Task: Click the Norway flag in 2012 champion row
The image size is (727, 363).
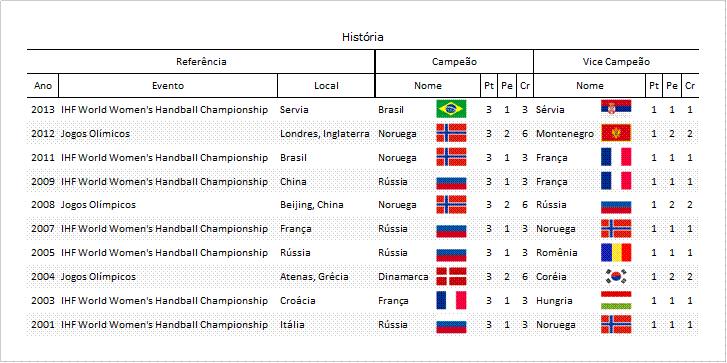Action: 451,133
